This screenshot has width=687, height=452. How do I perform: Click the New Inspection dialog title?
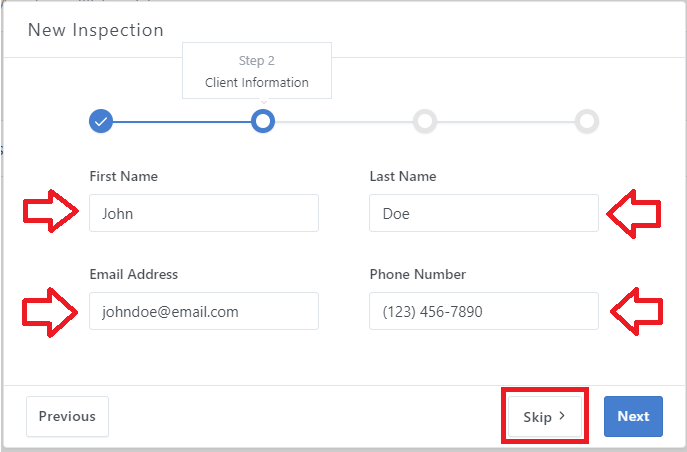coord(95,30)
